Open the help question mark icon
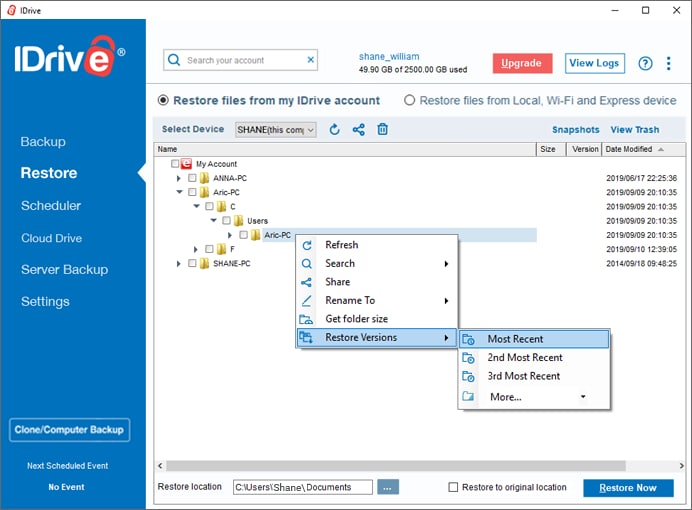The width and height of the screenshot is (692, 510). click(645, 64)
